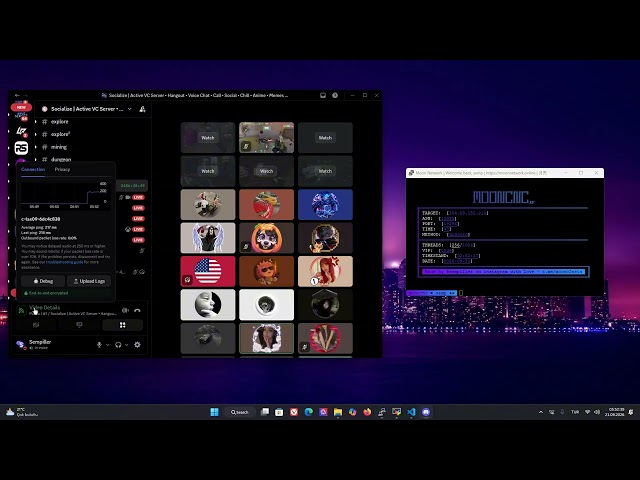Expand the Socialize server name dropdown
Screen dimensions: 640x480
pos(129,109)
